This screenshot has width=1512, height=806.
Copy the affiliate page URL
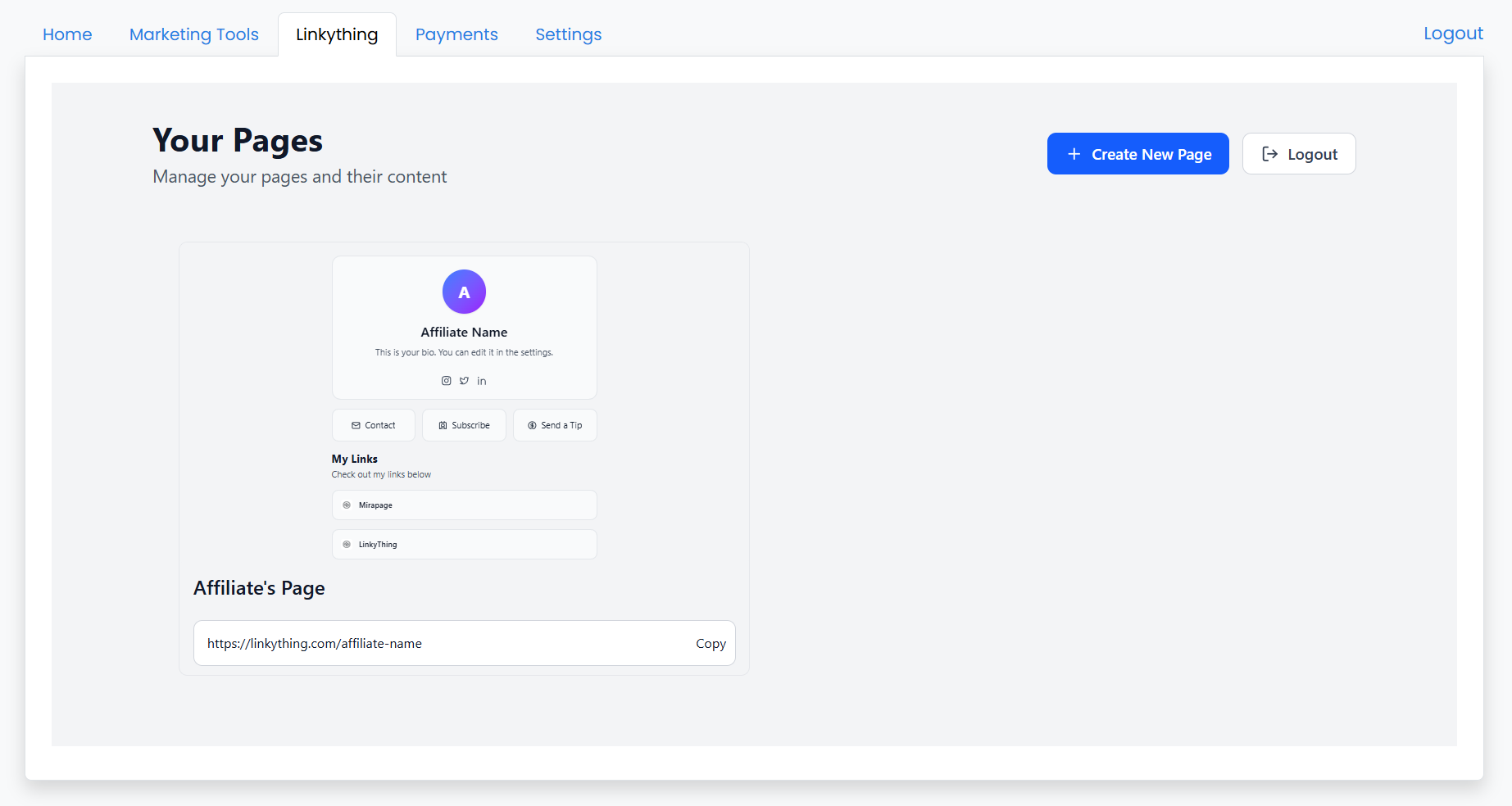coord(711,644)
